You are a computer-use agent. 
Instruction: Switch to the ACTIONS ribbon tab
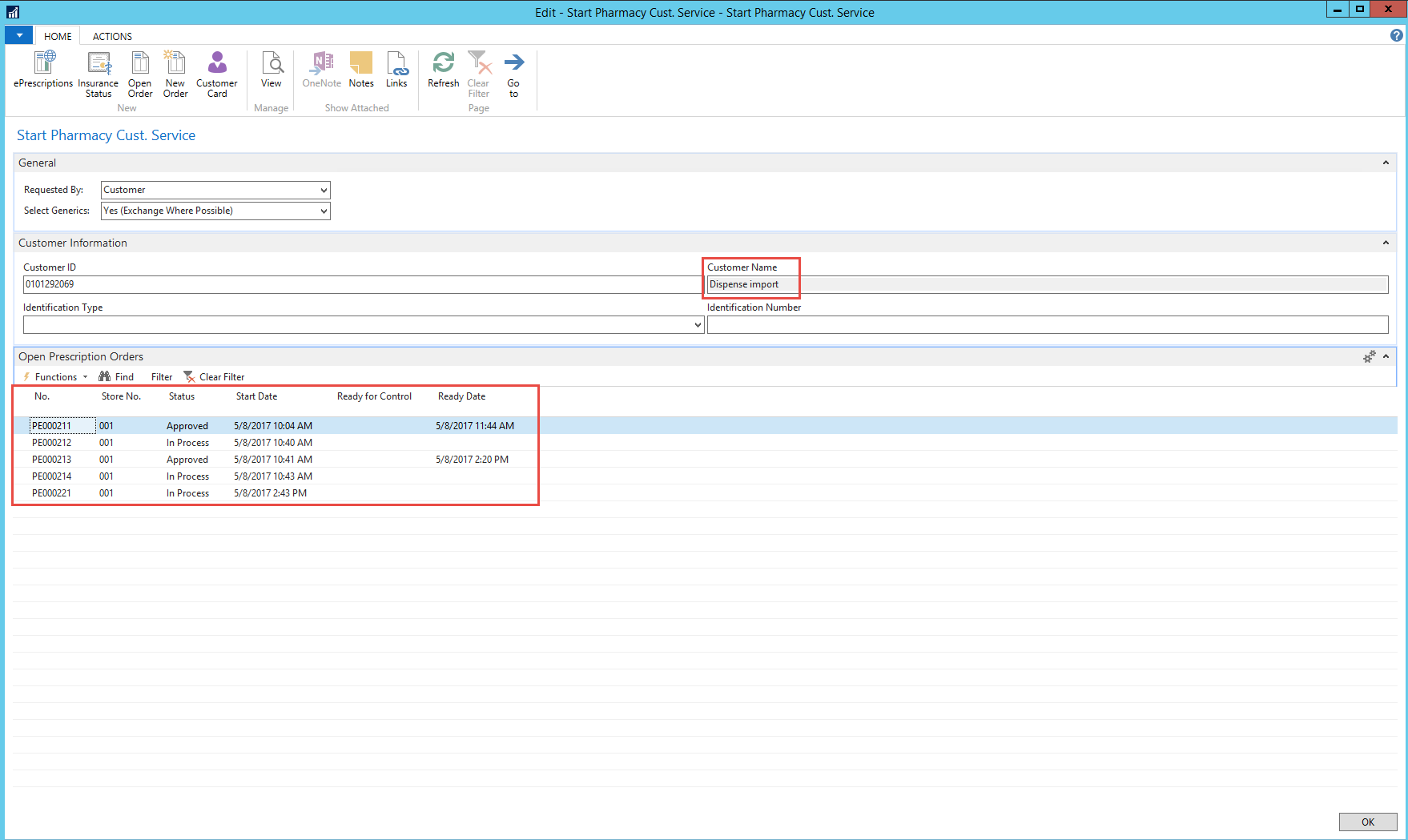[112, 36]
